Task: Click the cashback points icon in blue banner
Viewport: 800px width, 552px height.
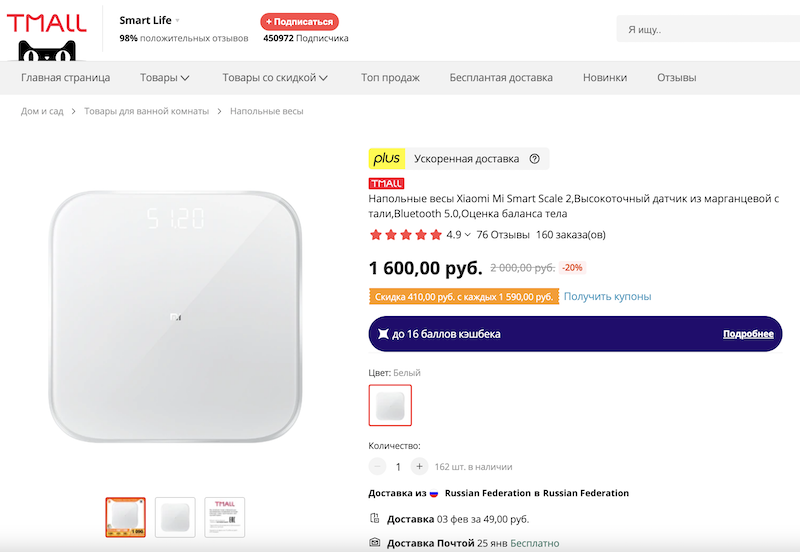Action: pyautogui.click(x=383, y=334)
